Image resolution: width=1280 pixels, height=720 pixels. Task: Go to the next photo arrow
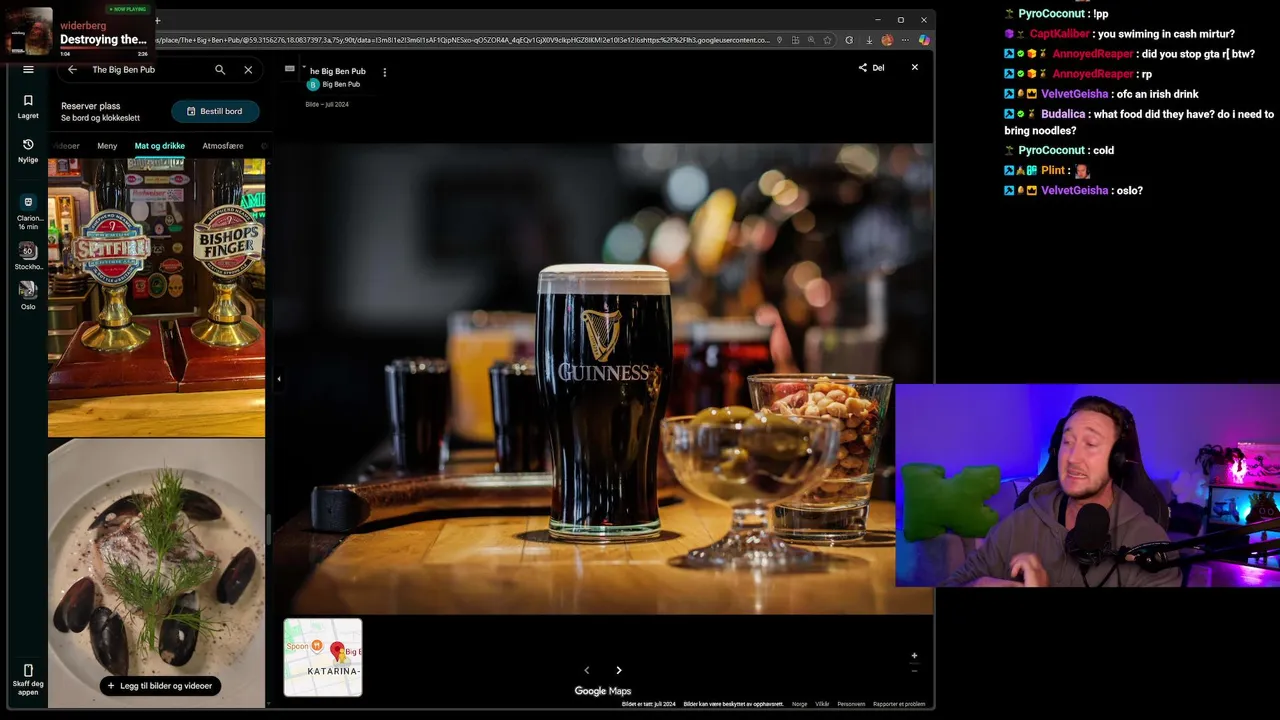click(x=618, y=670)
